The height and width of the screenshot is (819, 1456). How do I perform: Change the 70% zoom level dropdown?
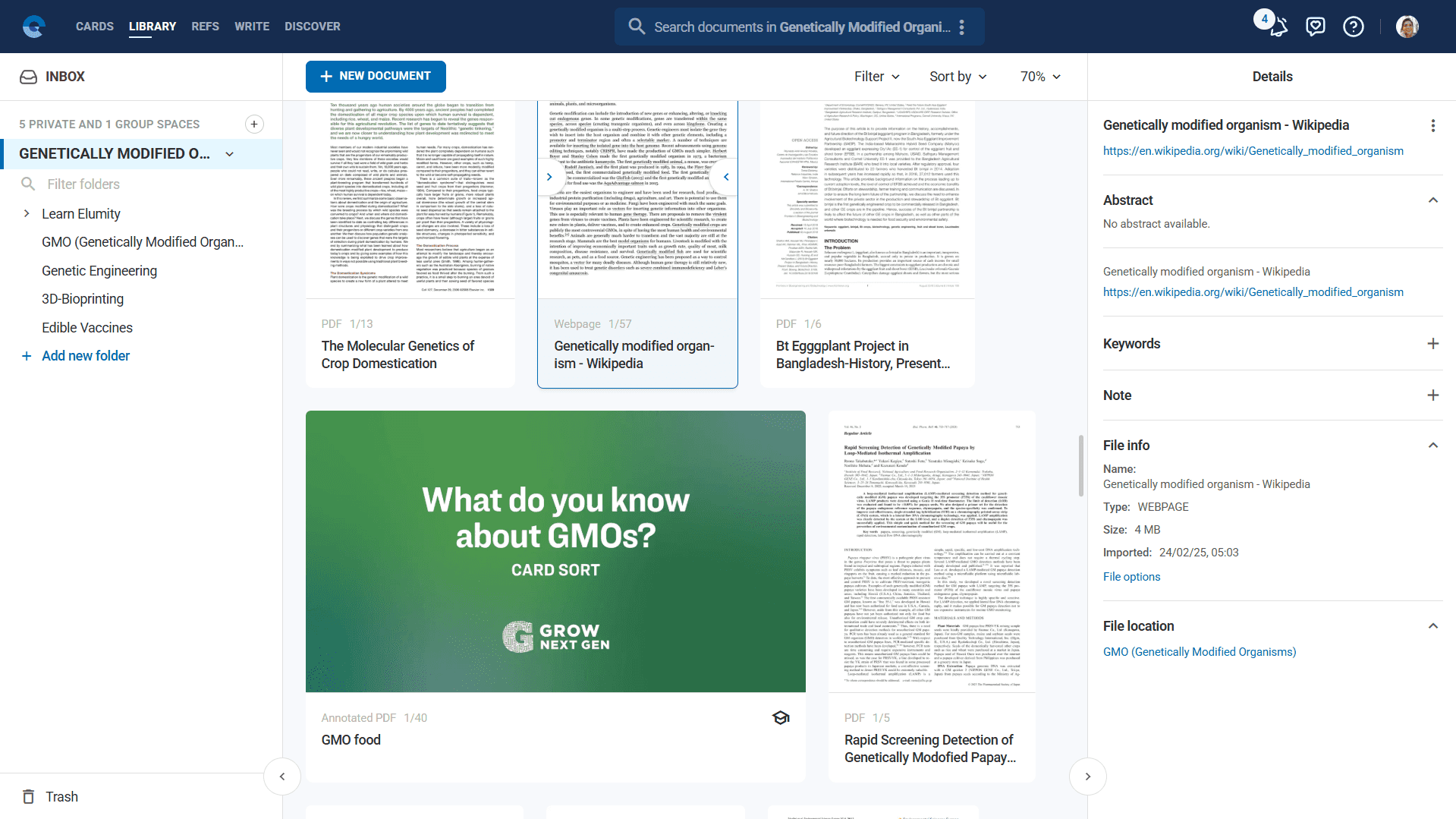click(x=1039, y=77)
